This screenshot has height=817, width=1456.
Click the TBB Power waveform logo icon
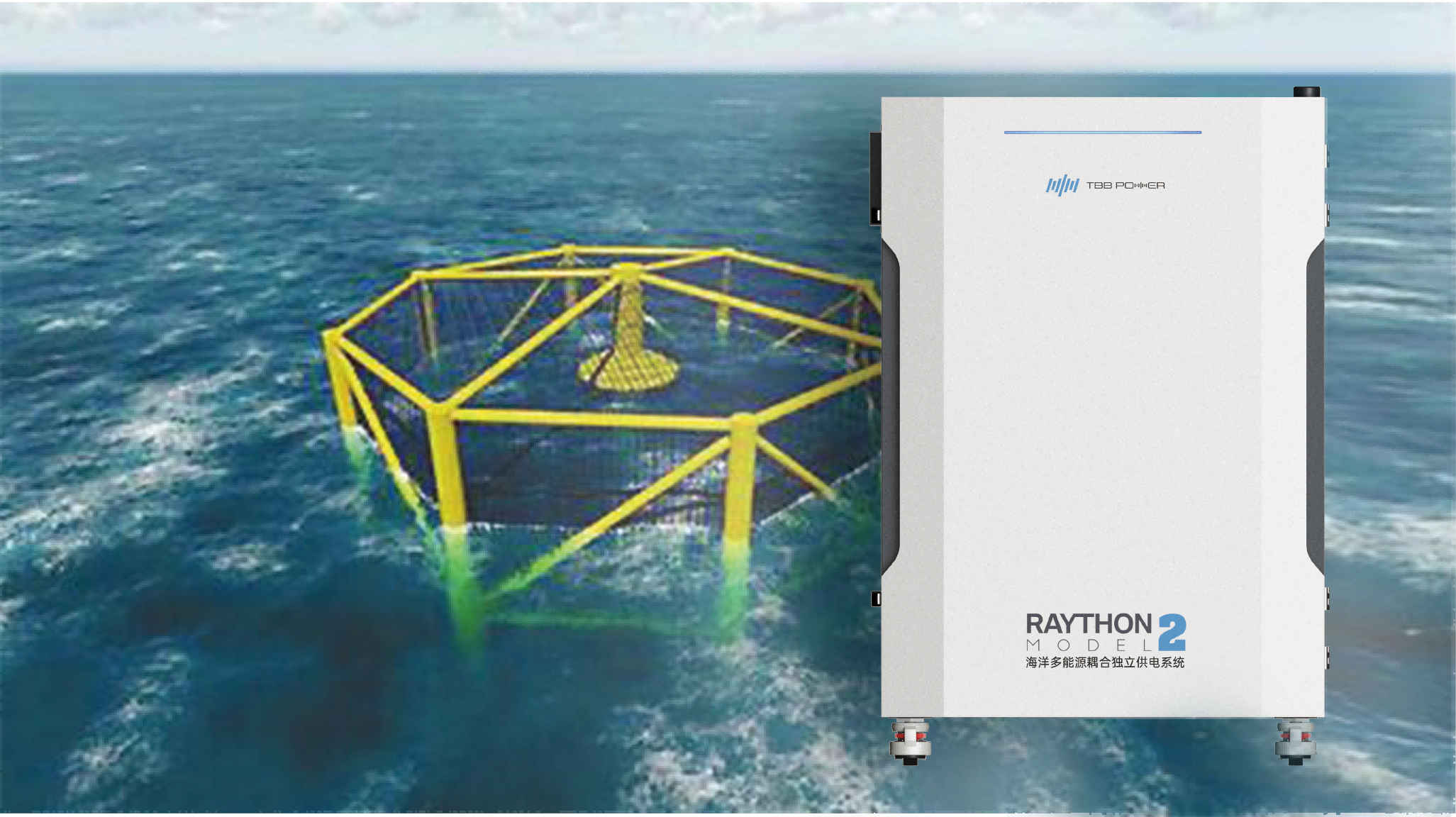pos(1063,186)
